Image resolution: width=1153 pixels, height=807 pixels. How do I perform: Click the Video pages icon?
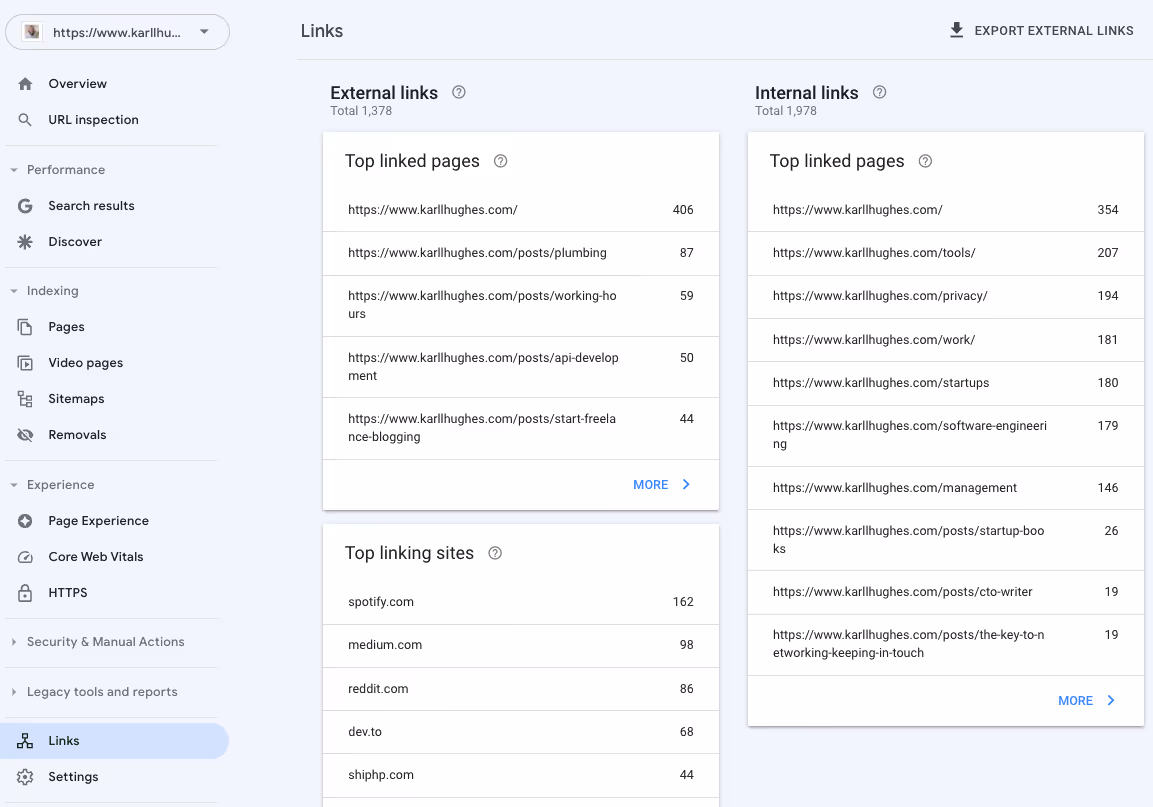coord(25,363)
